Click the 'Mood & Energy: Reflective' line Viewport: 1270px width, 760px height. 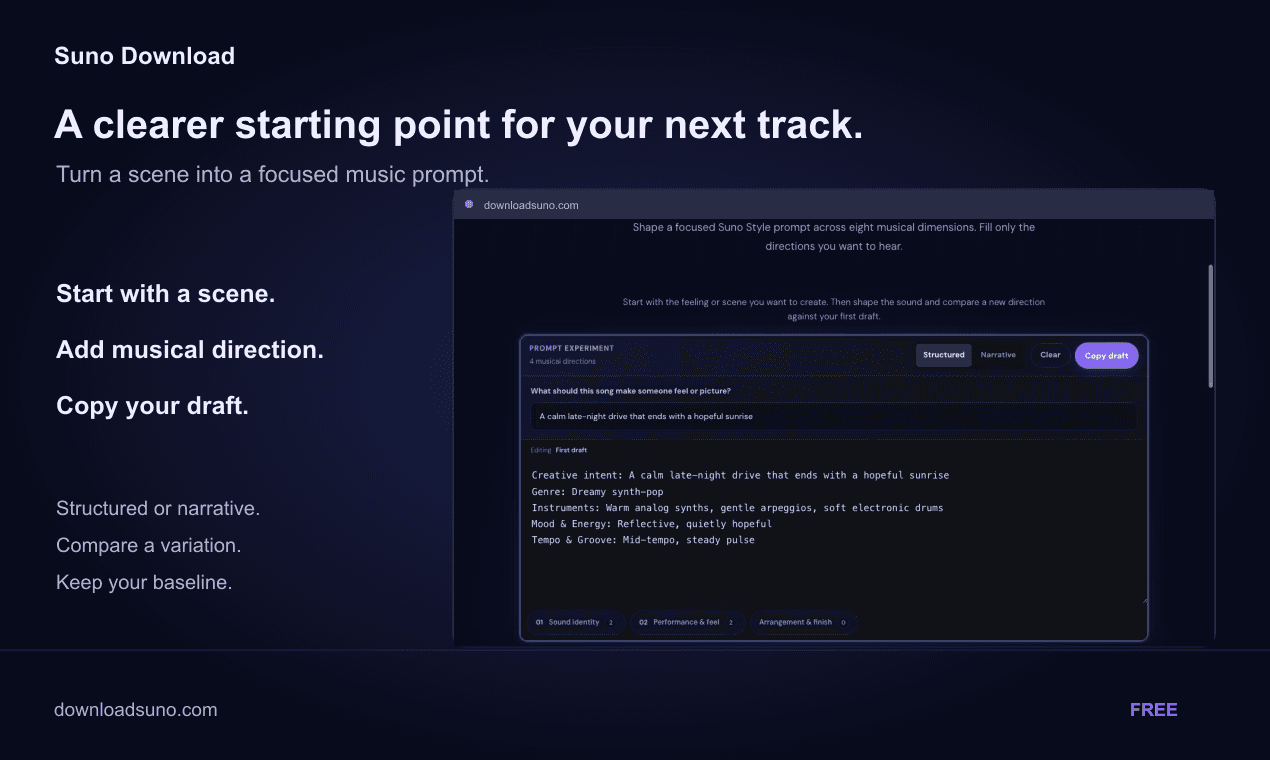[x=652, y=524]
